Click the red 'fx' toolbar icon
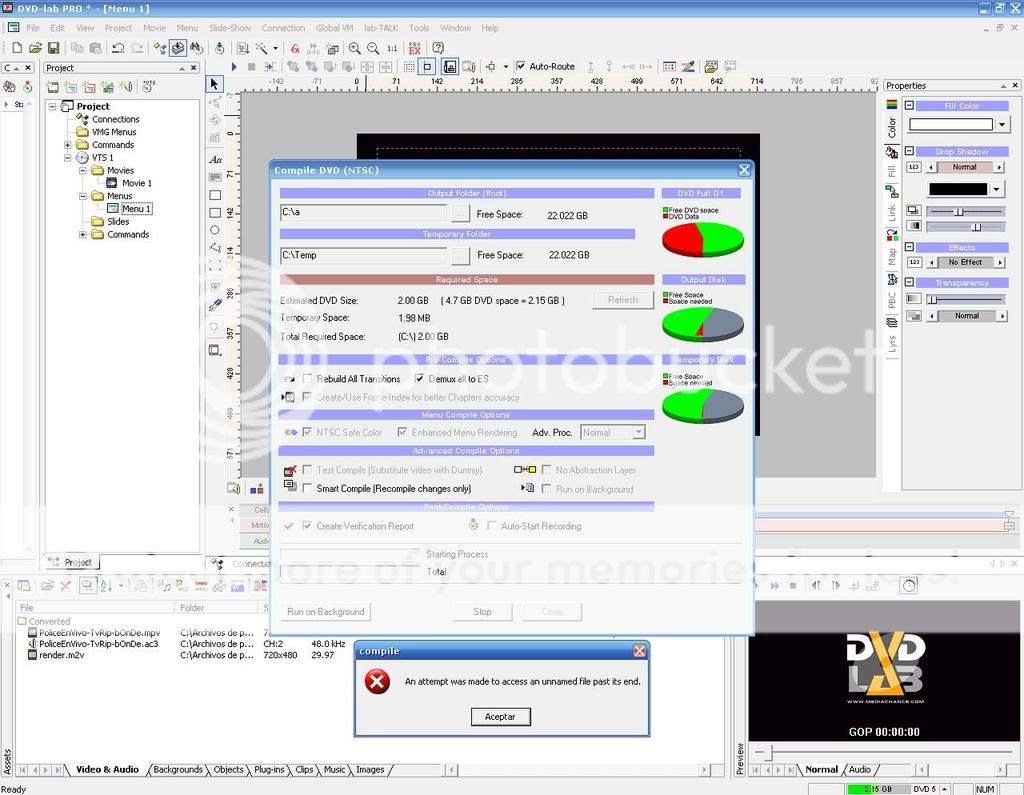1024x795 pixels. [x=295, y=48]
